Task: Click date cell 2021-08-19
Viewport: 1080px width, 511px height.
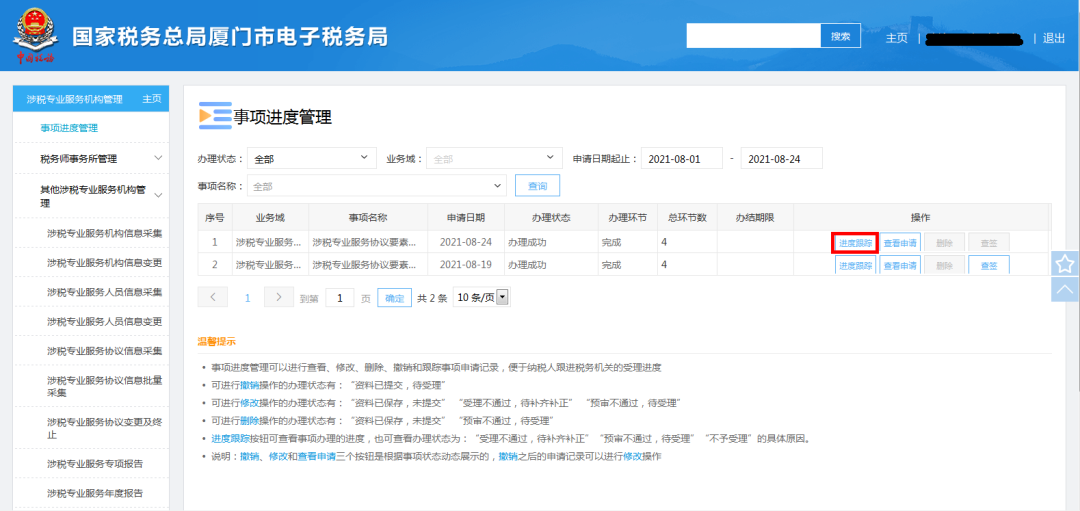Action: [466, 264]
